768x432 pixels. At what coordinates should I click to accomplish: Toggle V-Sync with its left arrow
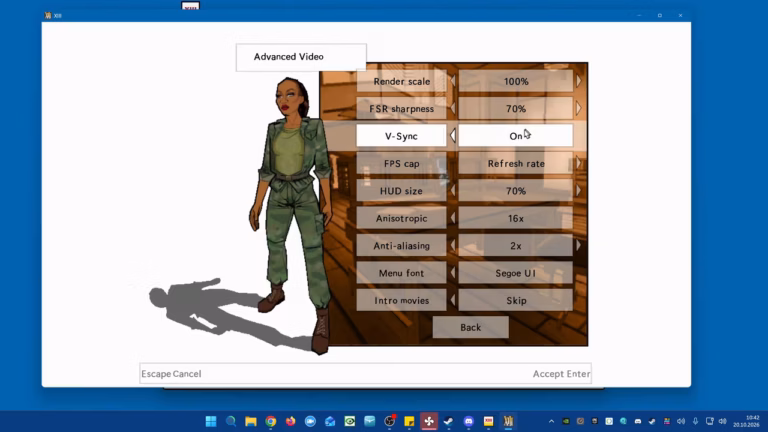453,136
